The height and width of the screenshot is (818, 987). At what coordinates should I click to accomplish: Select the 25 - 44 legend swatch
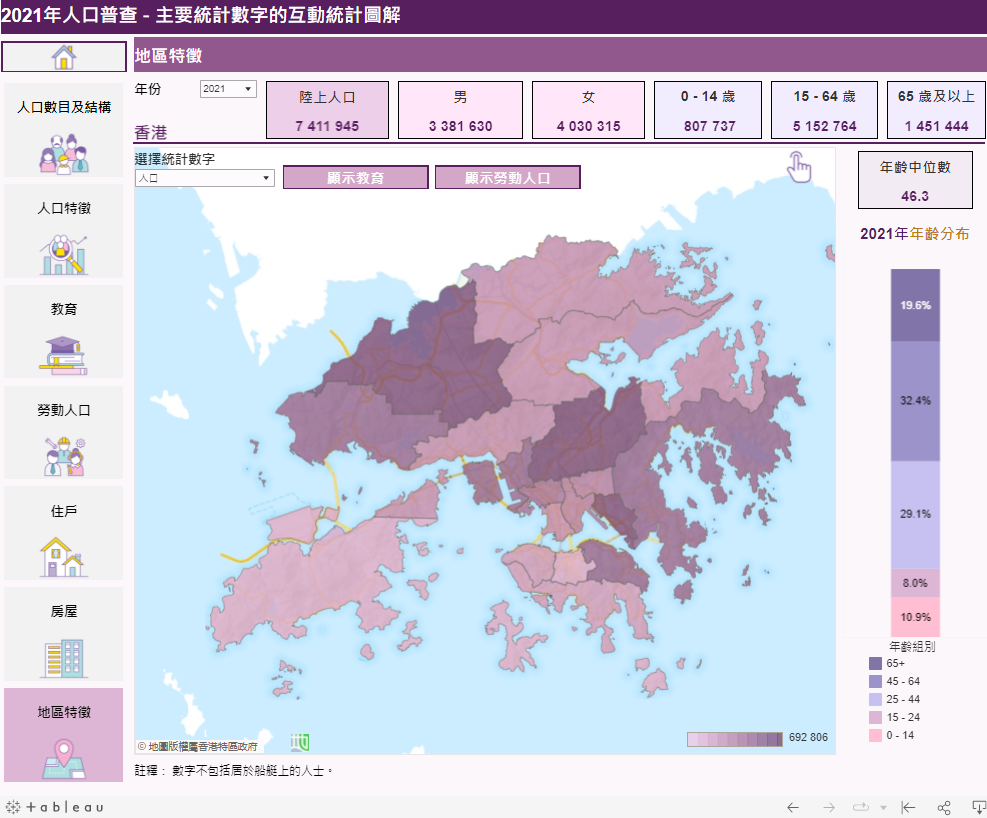(x=875, y=699)
